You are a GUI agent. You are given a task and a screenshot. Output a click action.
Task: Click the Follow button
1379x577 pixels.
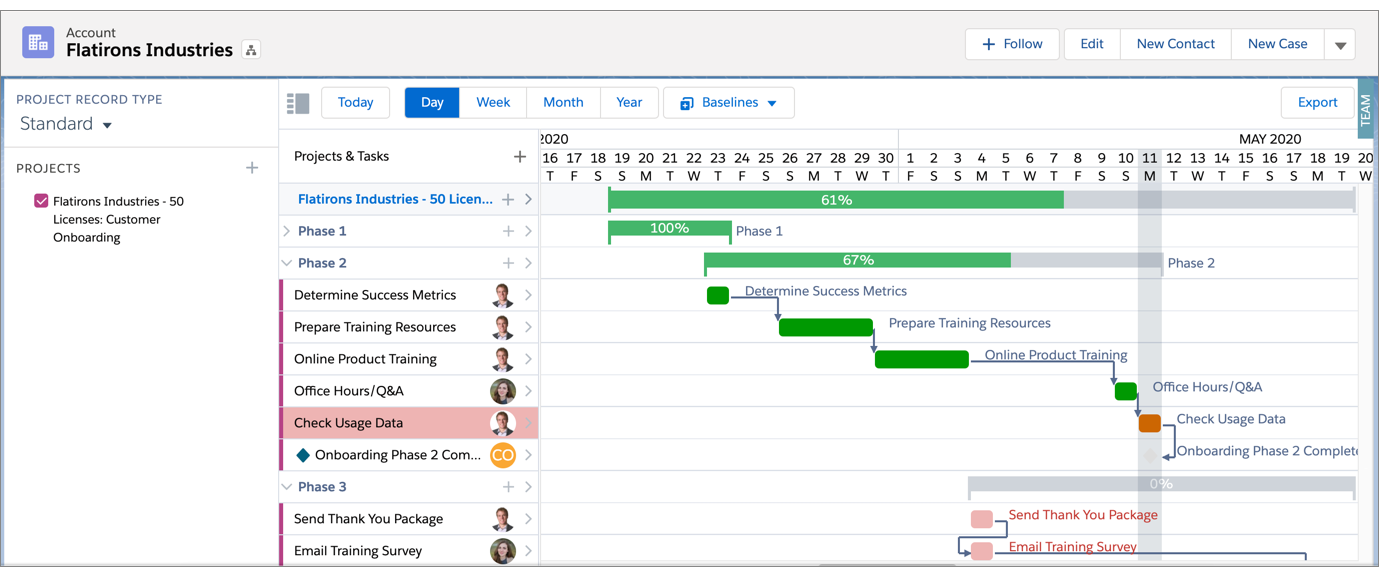click(1012, 43)
